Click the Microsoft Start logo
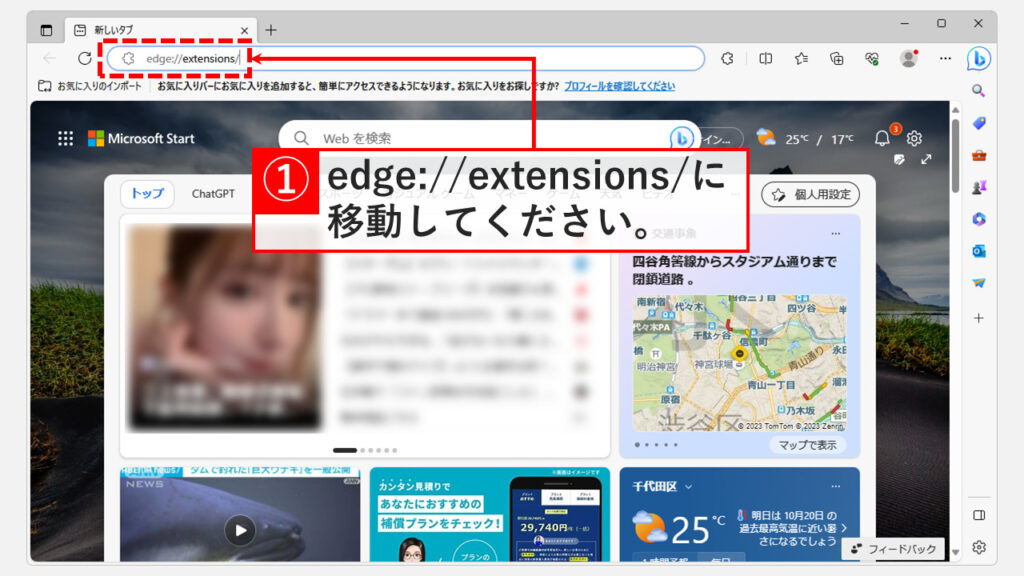This screenshot has width=1024, height=576. 141,138
